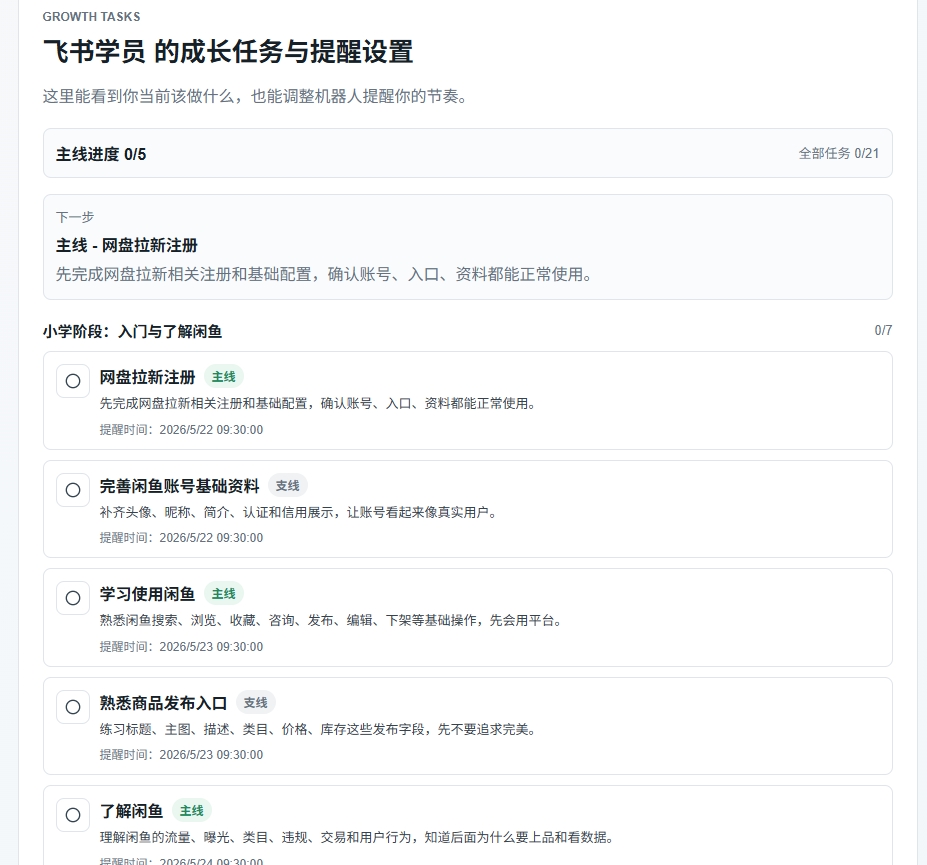Click the description starting 练习标题、主图
Viewport: 927px width, 865px height.
pyautogui.click(x=319, y=730)
